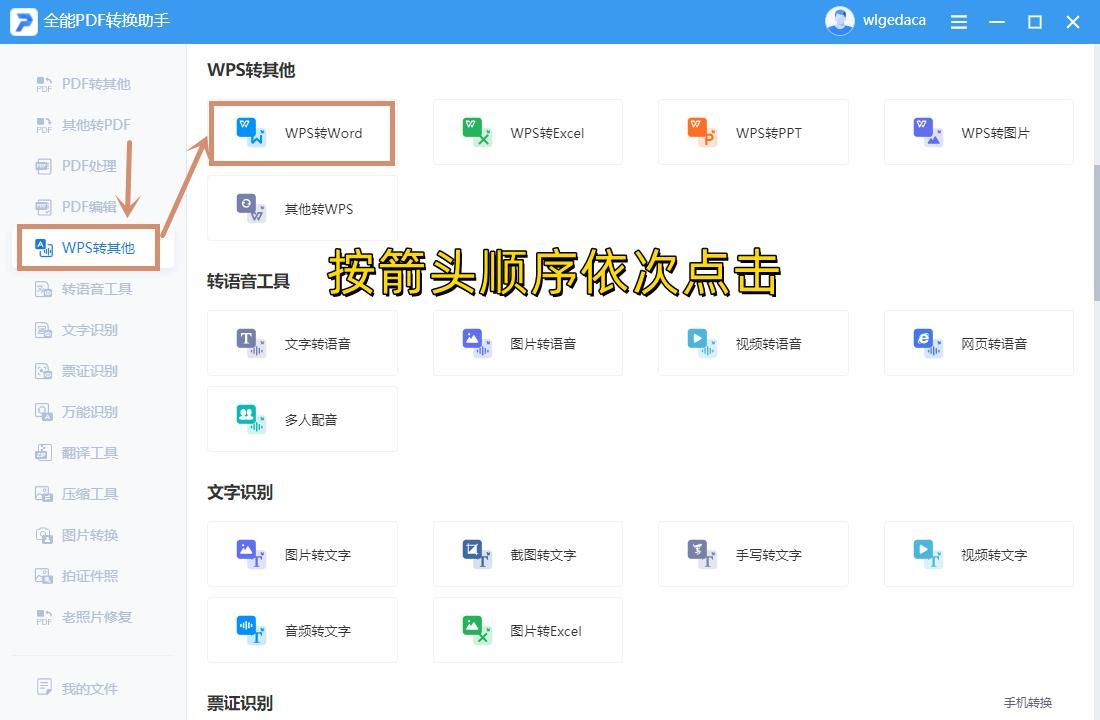
Task: Open 拍证件照 in the sidebar
Action: [76, 576]
